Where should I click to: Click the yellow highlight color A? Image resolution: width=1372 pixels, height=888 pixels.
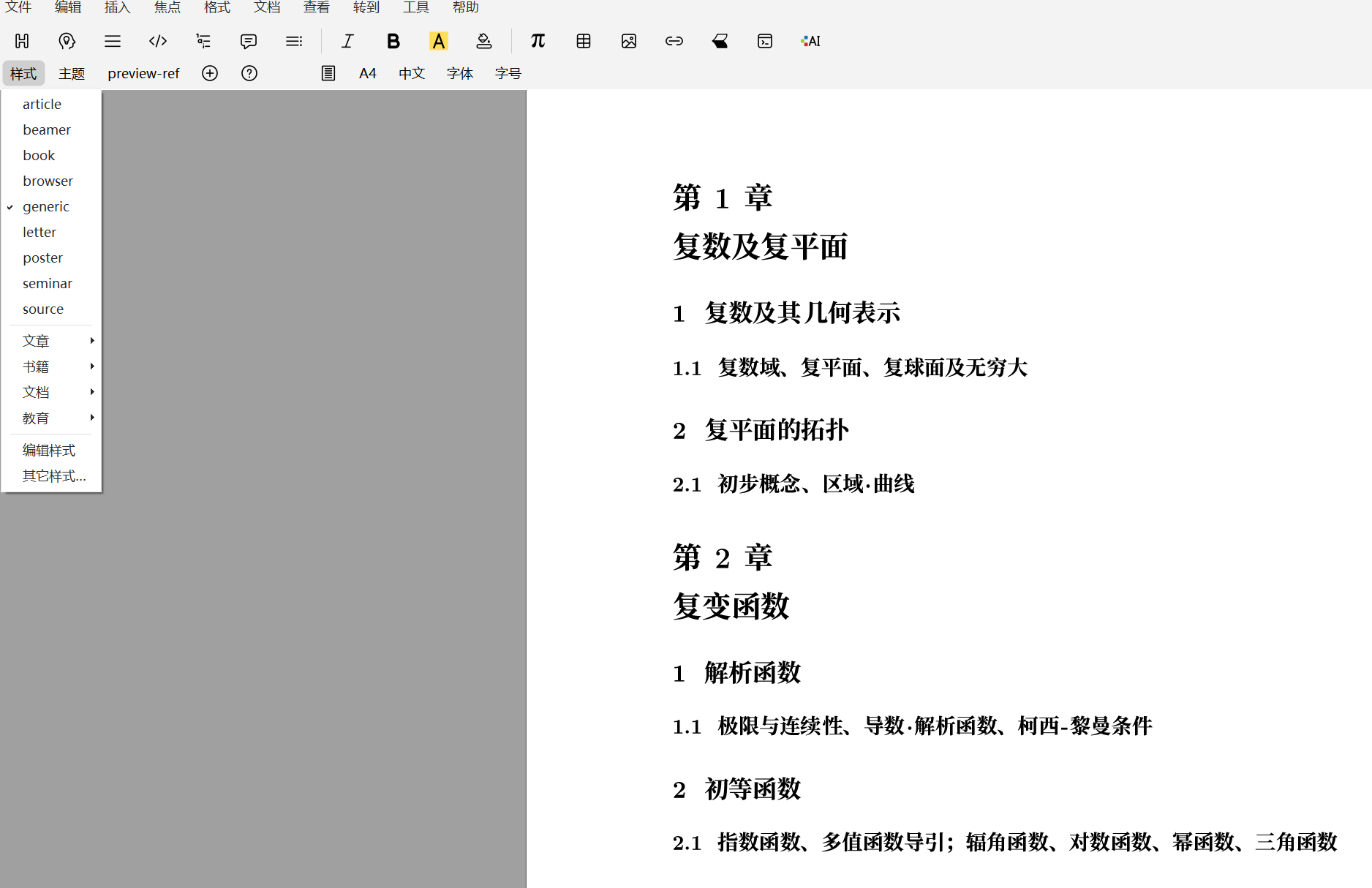tap(438, 41)
